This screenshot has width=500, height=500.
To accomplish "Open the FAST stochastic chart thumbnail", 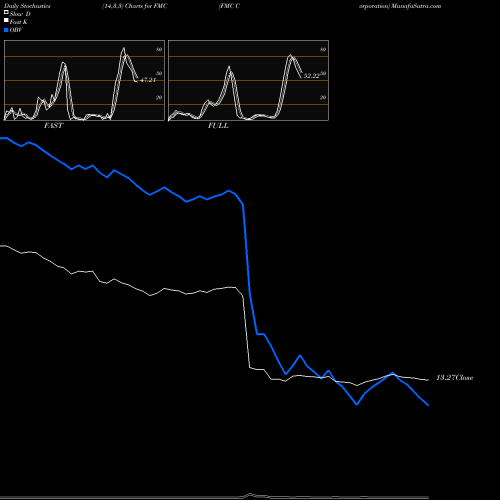I will tap(84, 80).
